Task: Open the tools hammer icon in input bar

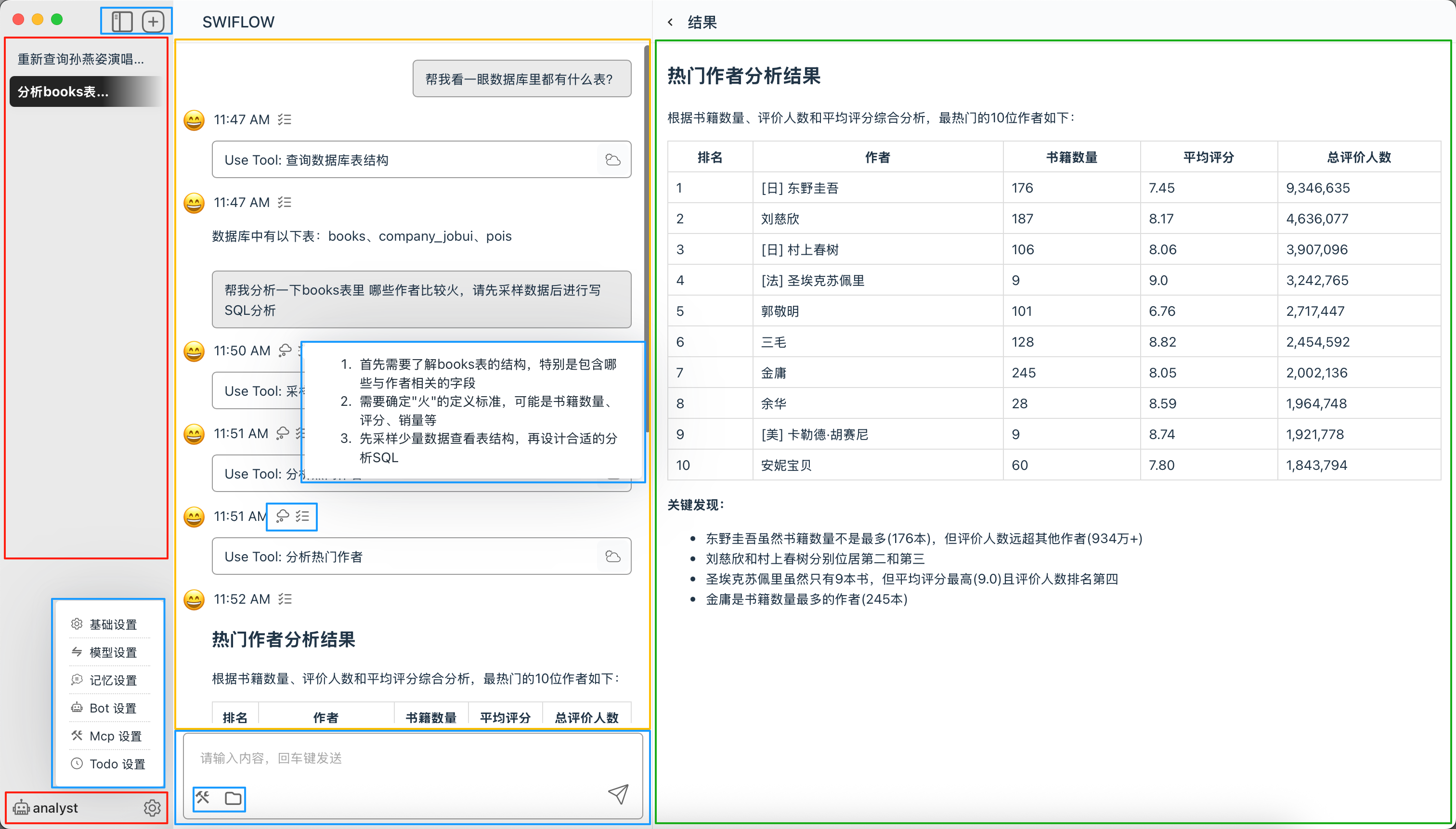Action: [203, 798]
